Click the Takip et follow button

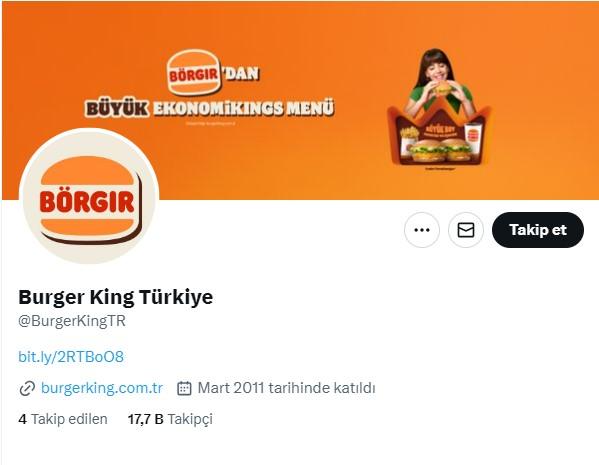[x=537, y=230]
